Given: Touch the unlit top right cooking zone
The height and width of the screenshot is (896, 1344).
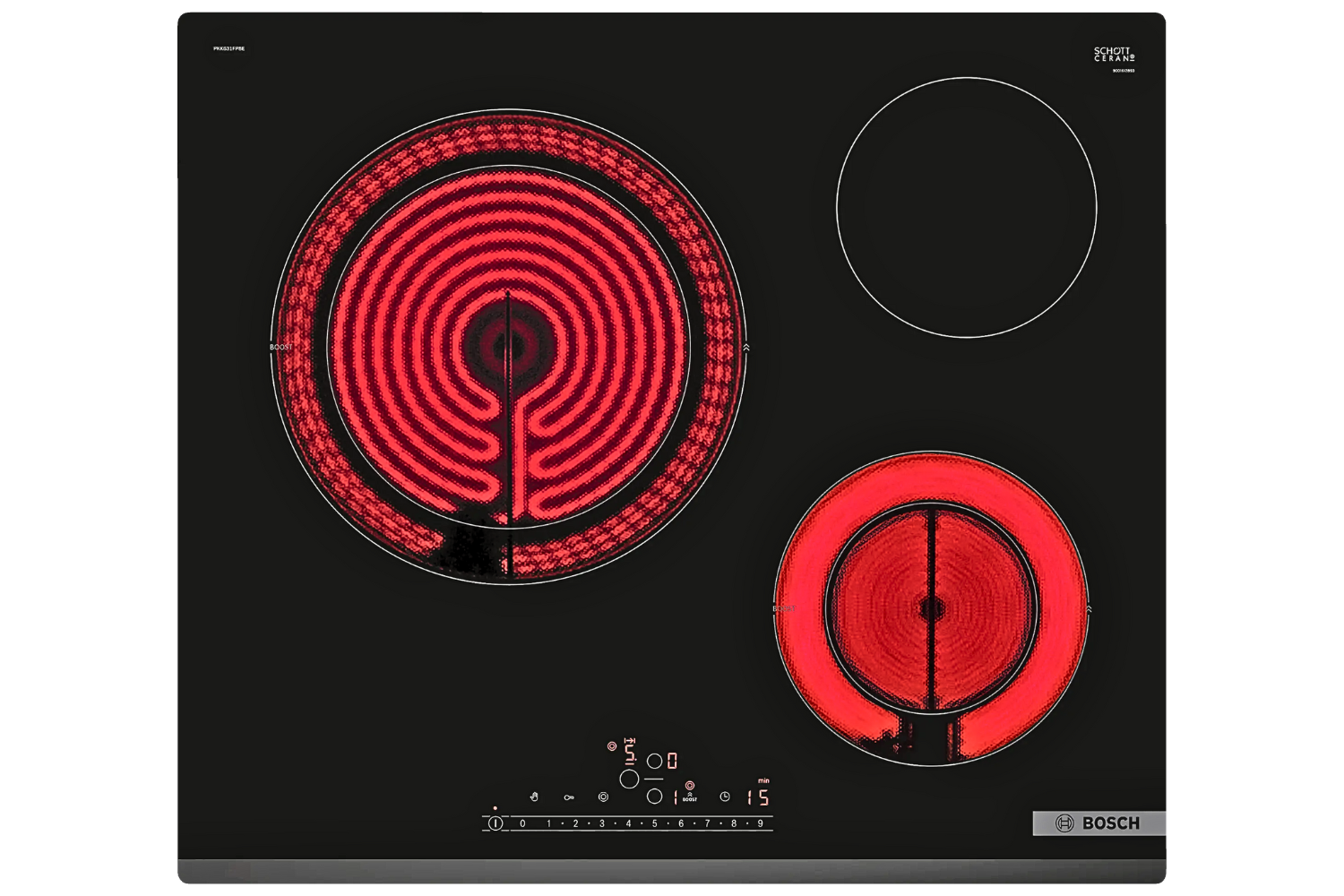Looking at the screenshot, I should click(x=967, y=208).
